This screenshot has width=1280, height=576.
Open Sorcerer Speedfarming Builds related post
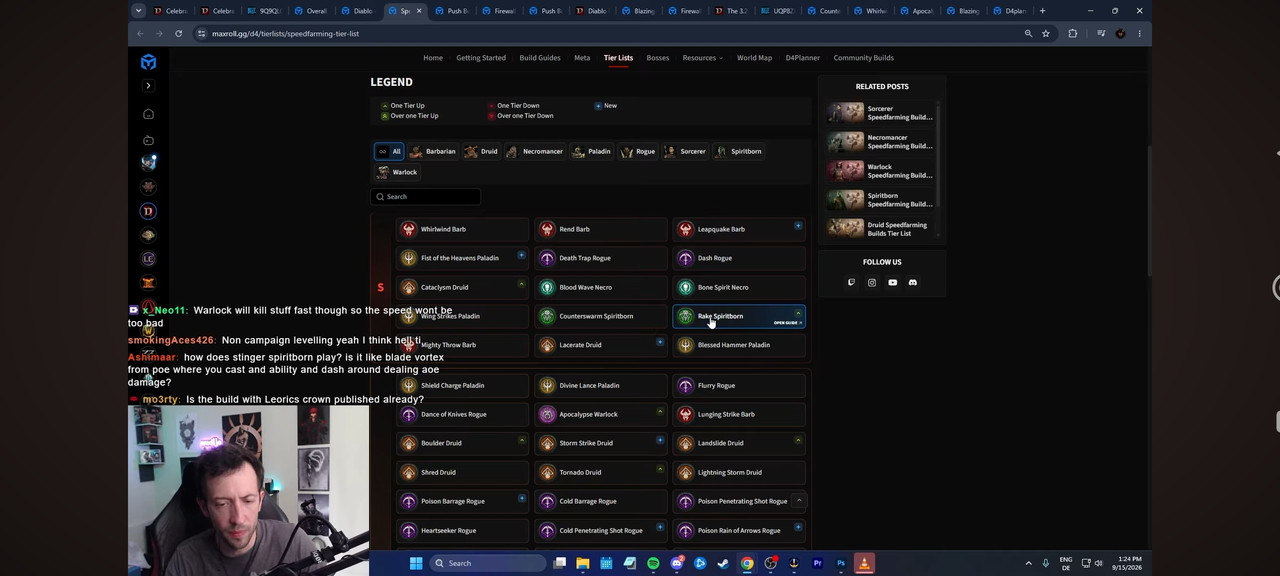click(881, 113)
